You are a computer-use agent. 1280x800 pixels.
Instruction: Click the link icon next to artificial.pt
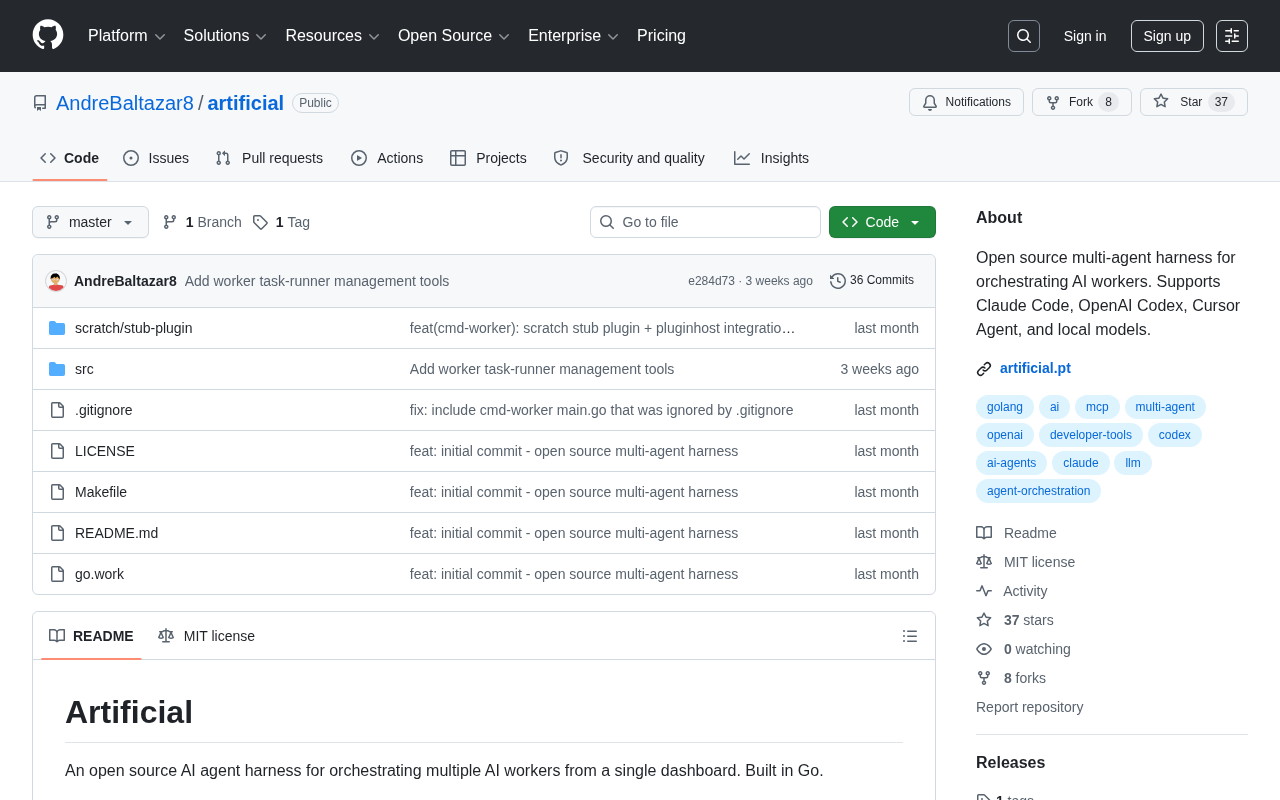click(x=984, y=369)
